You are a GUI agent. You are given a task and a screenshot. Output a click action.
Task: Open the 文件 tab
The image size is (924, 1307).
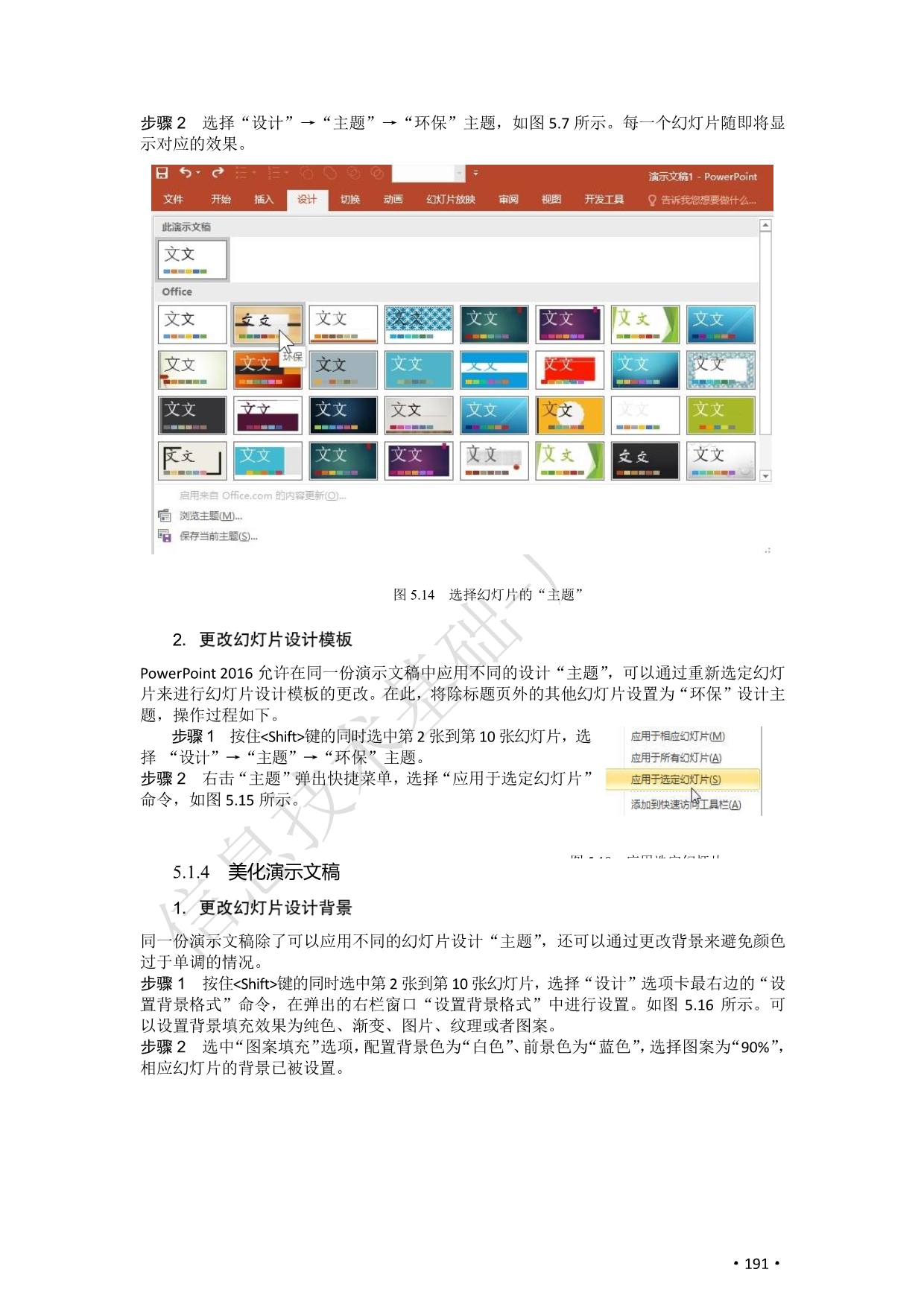173,199
